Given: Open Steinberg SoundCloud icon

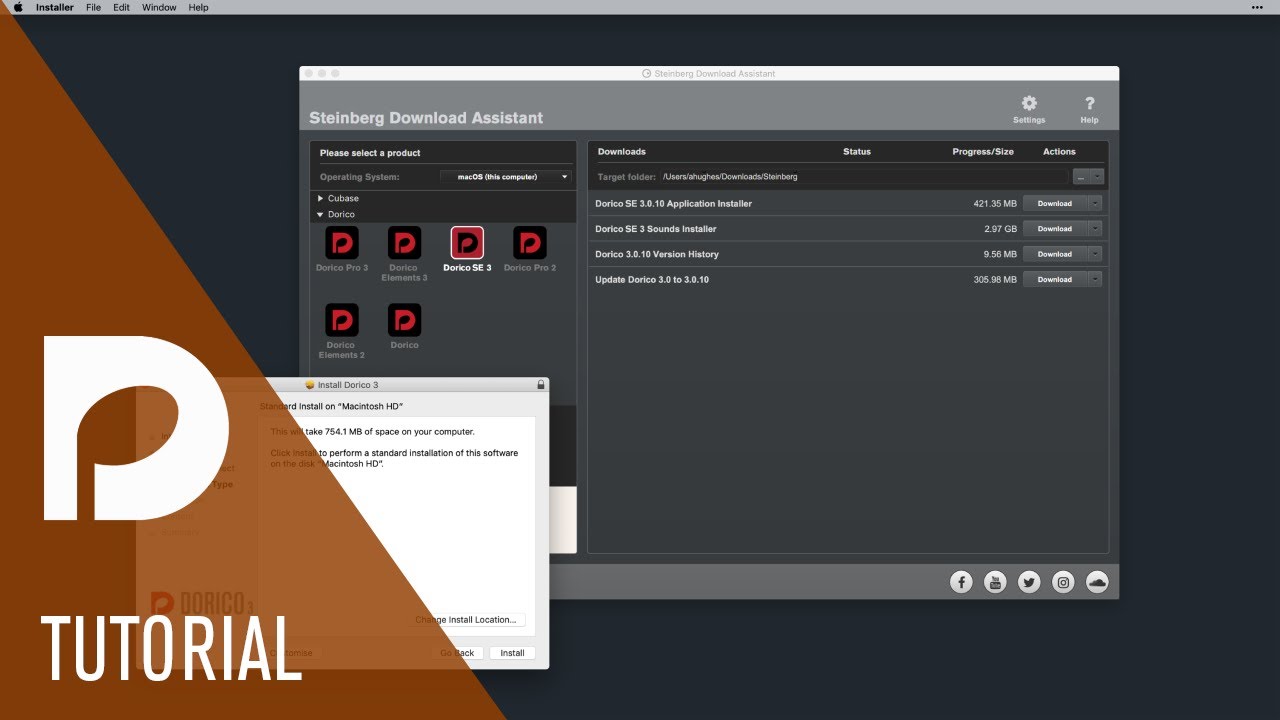Looking at the screenshot, I should click(x=1097, y=582).
